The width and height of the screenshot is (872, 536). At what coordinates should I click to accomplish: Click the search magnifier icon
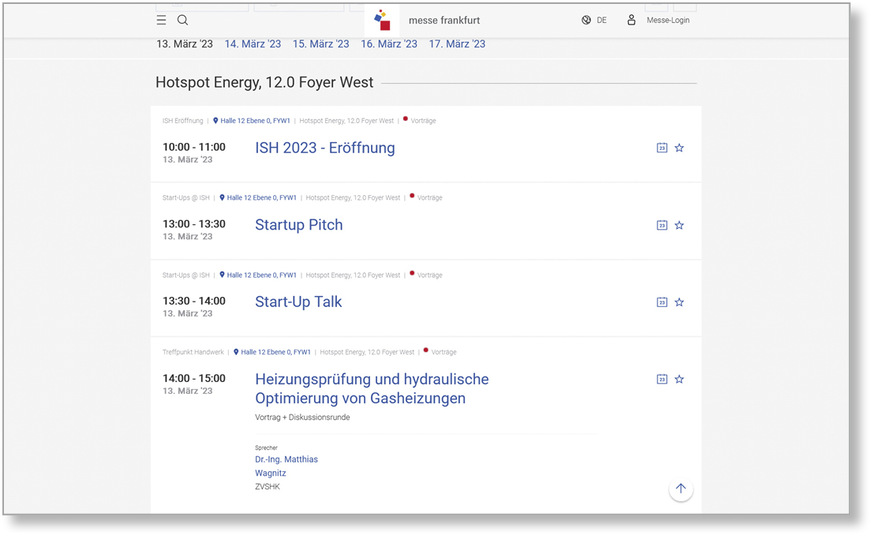(x=183, y=20)
